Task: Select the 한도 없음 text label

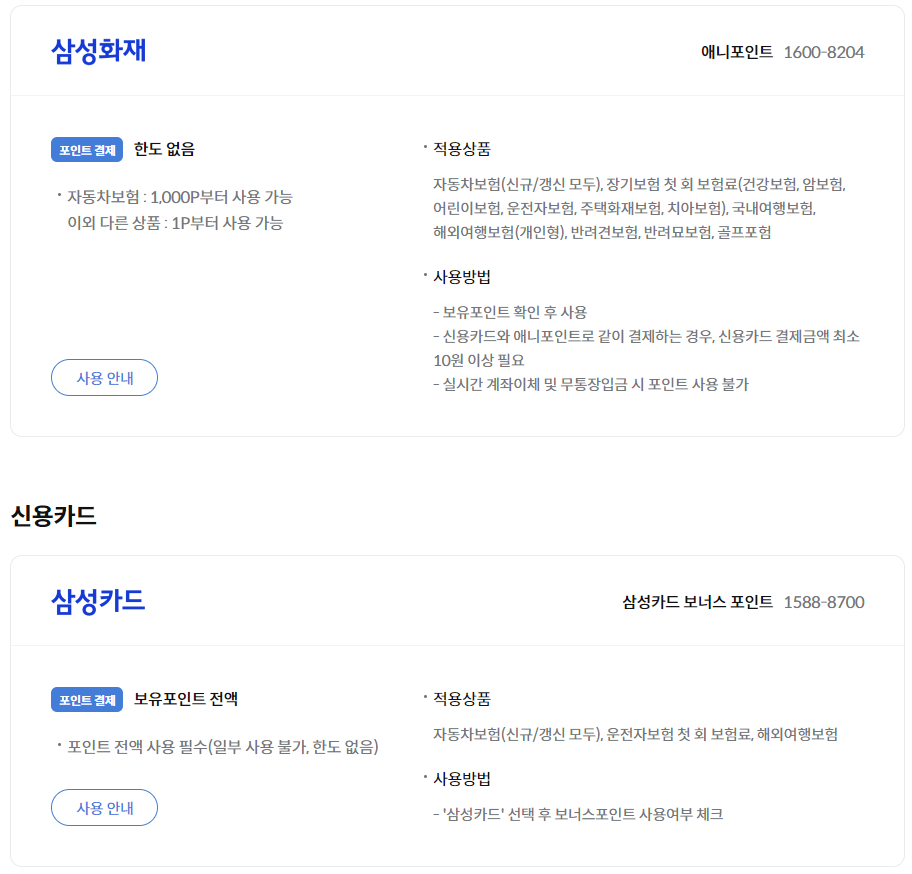Action: [x=166, y=147]
